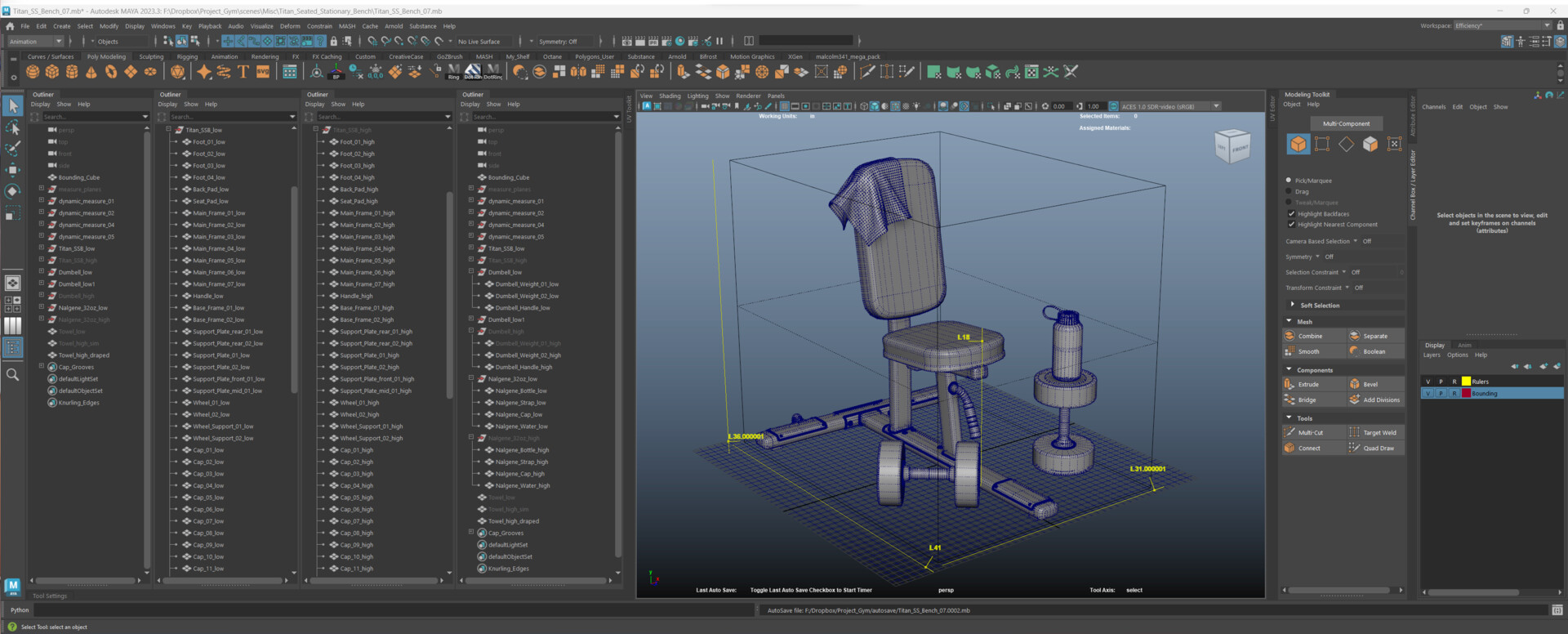Image resolution: width=1568 pixels, height=634 pixels.
Task: Enable smooth shade all in viewport toolbar
Action: click(875, 106)
